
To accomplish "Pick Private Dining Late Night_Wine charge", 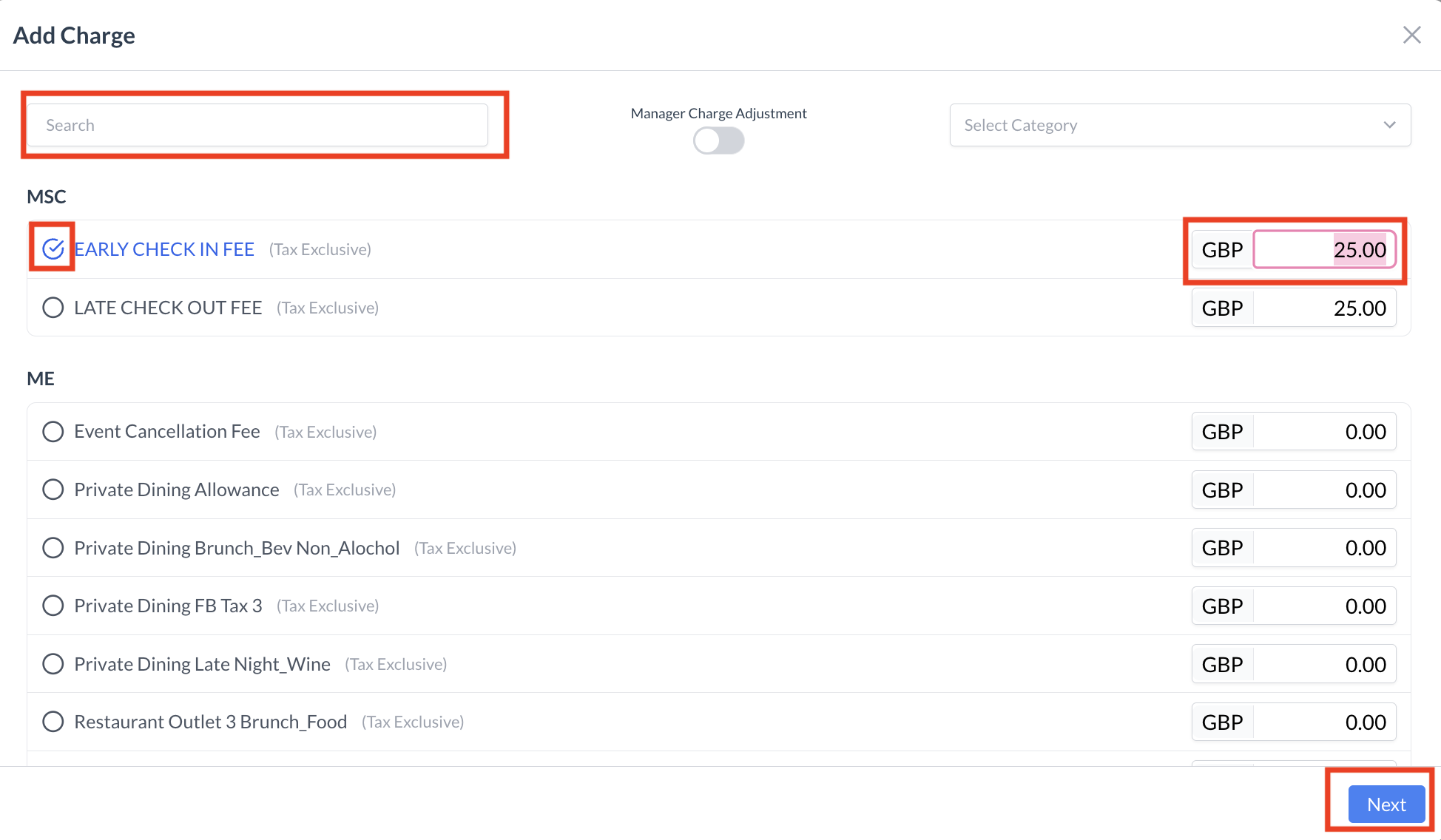I will [x=53, y=664].
